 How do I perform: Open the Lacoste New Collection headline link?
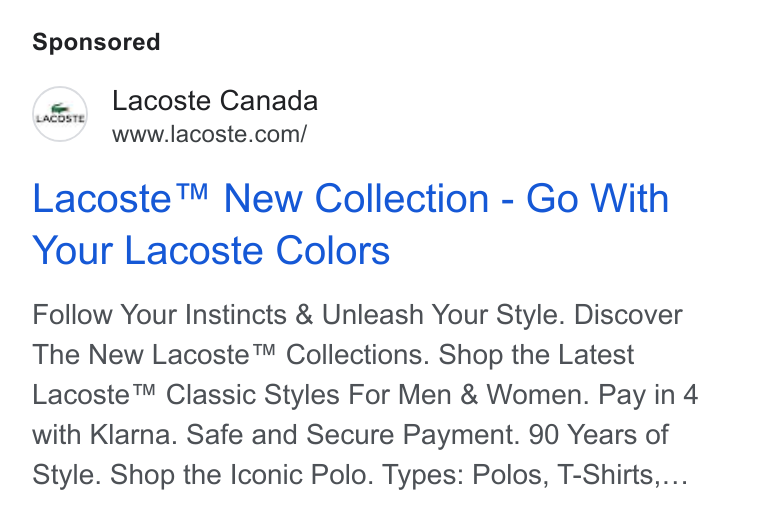click(x=350, y=224)
